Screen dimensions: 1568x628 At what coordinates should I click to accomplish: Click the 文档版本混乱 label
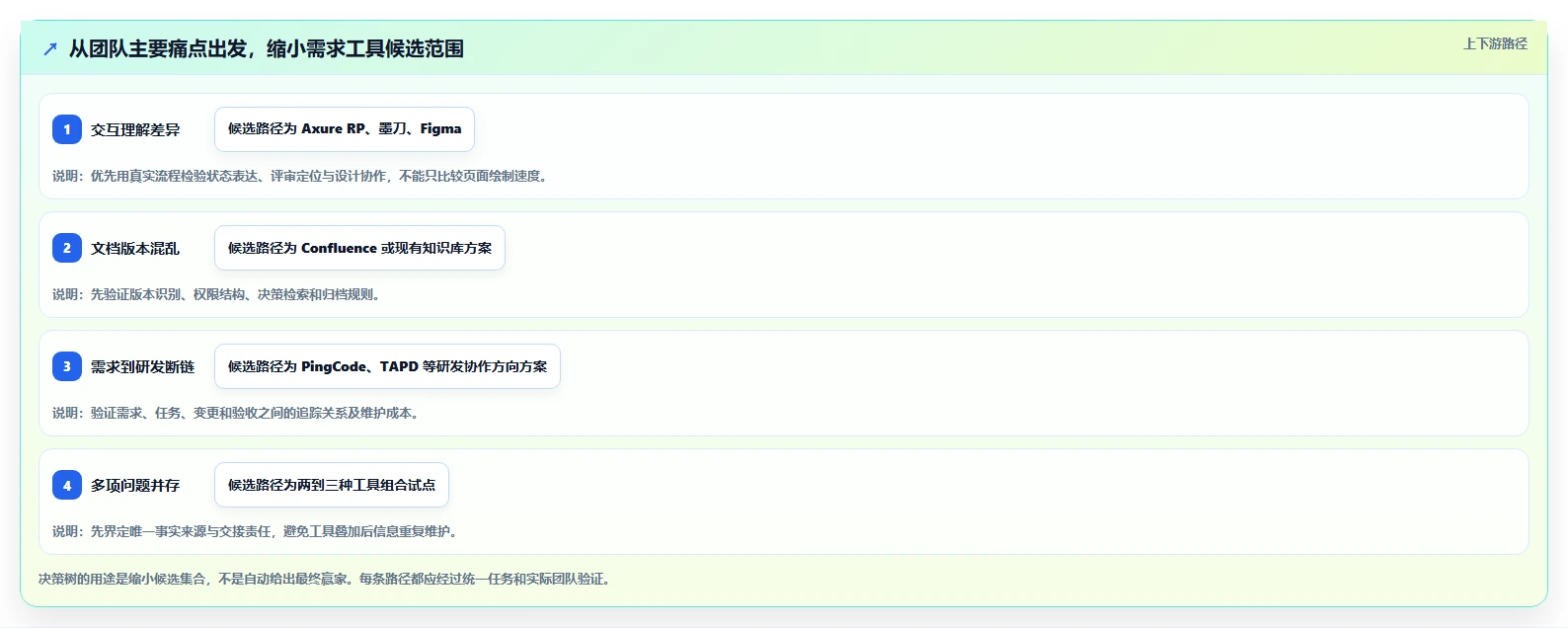tap(135, 248)
